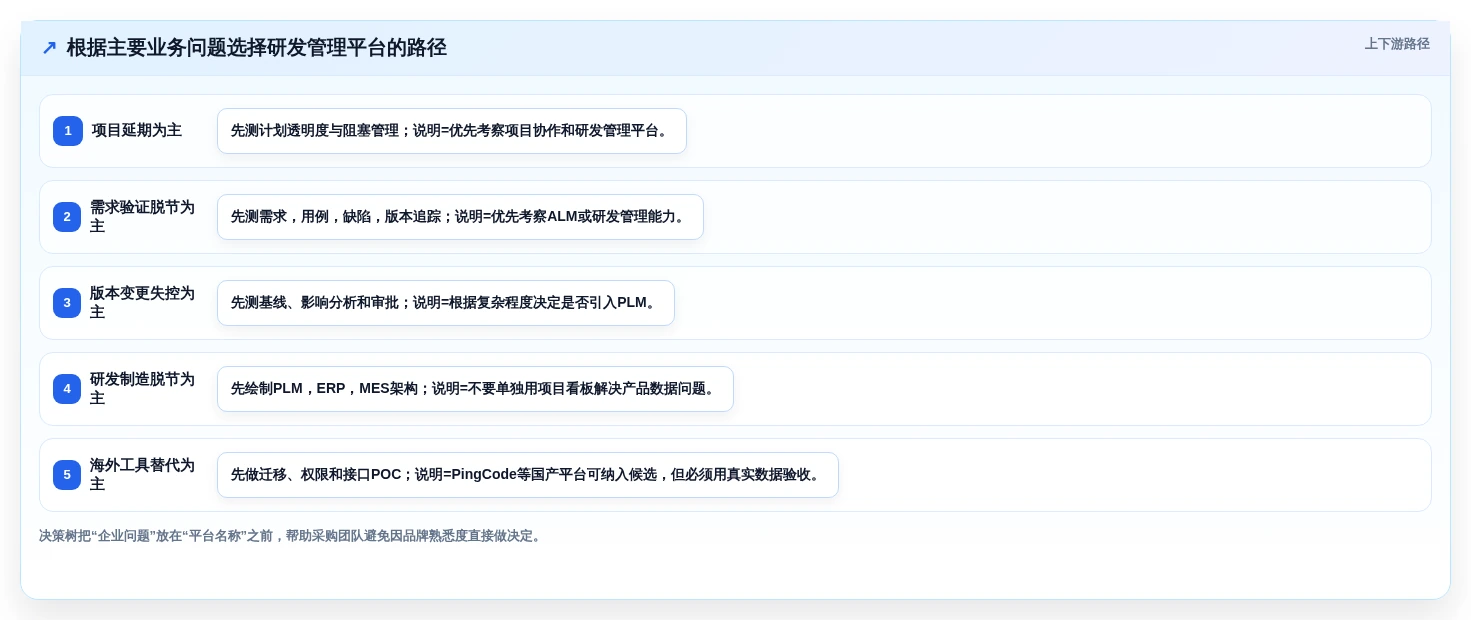Click the 项目延期为主 label
The height and width of the screenshot is (620, 1471).
tap(137, 131)
